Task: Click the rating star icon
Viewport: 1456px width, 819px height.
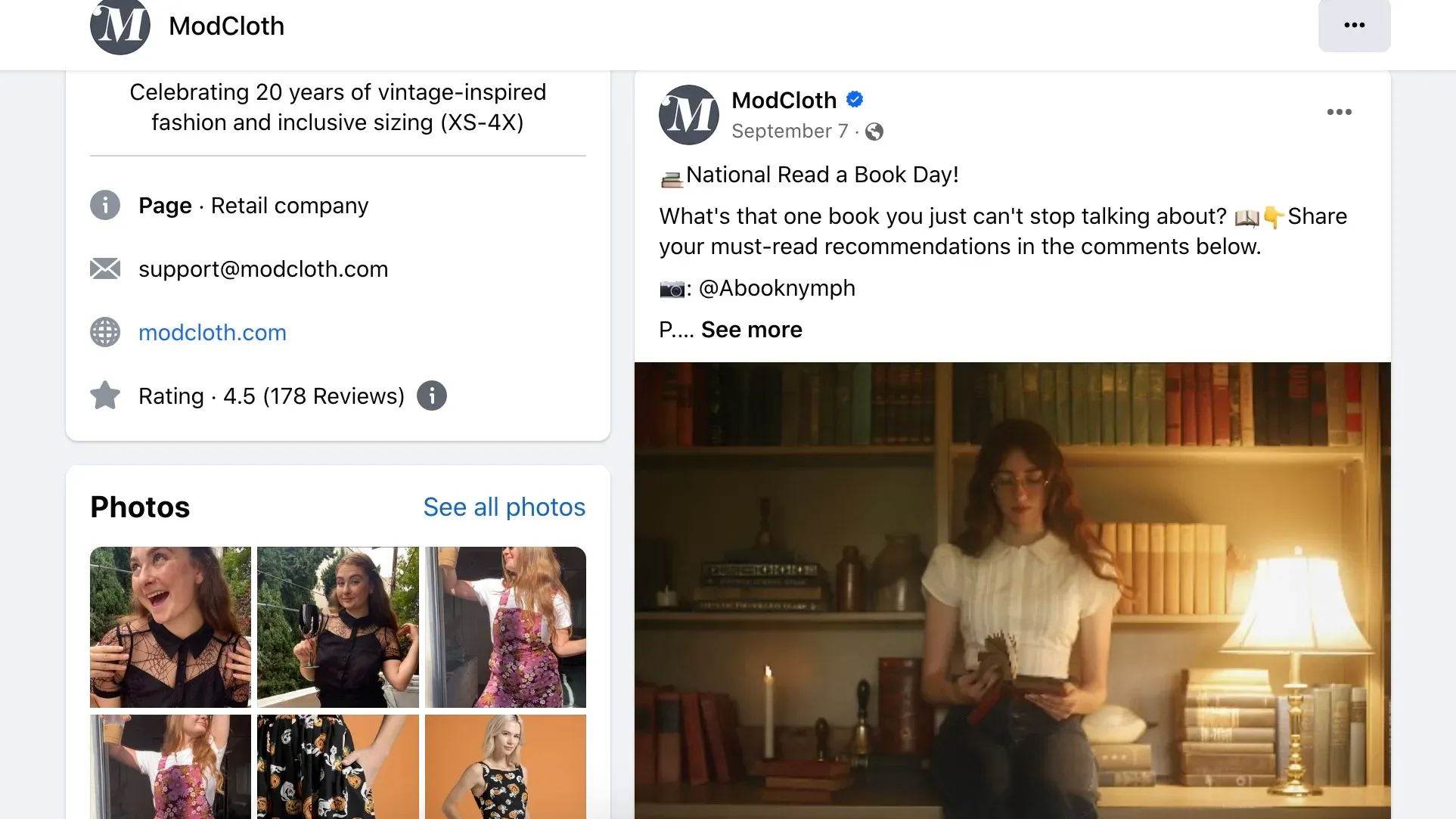Action: [105, 396]
